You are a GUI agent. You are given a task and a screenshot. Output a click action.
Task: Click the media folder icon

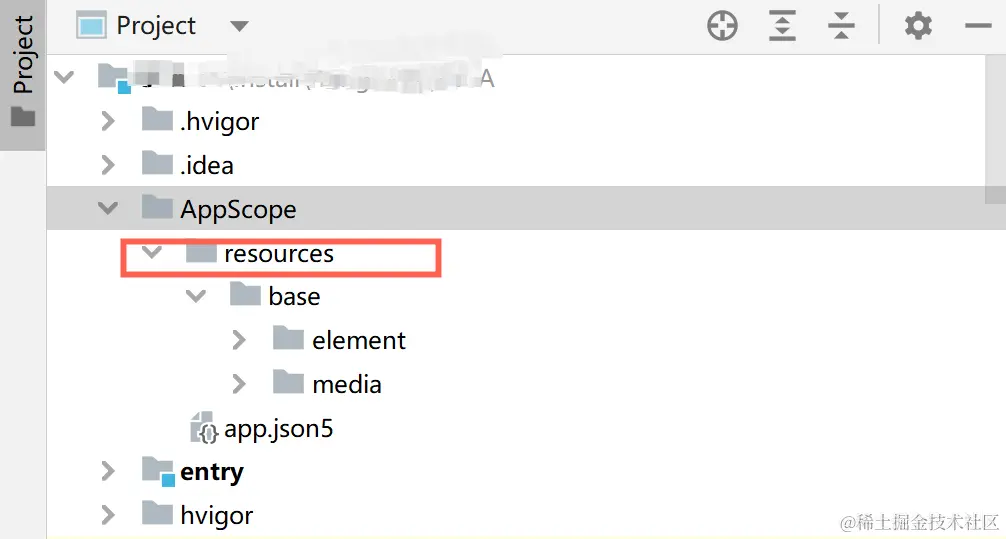[288, 383]
